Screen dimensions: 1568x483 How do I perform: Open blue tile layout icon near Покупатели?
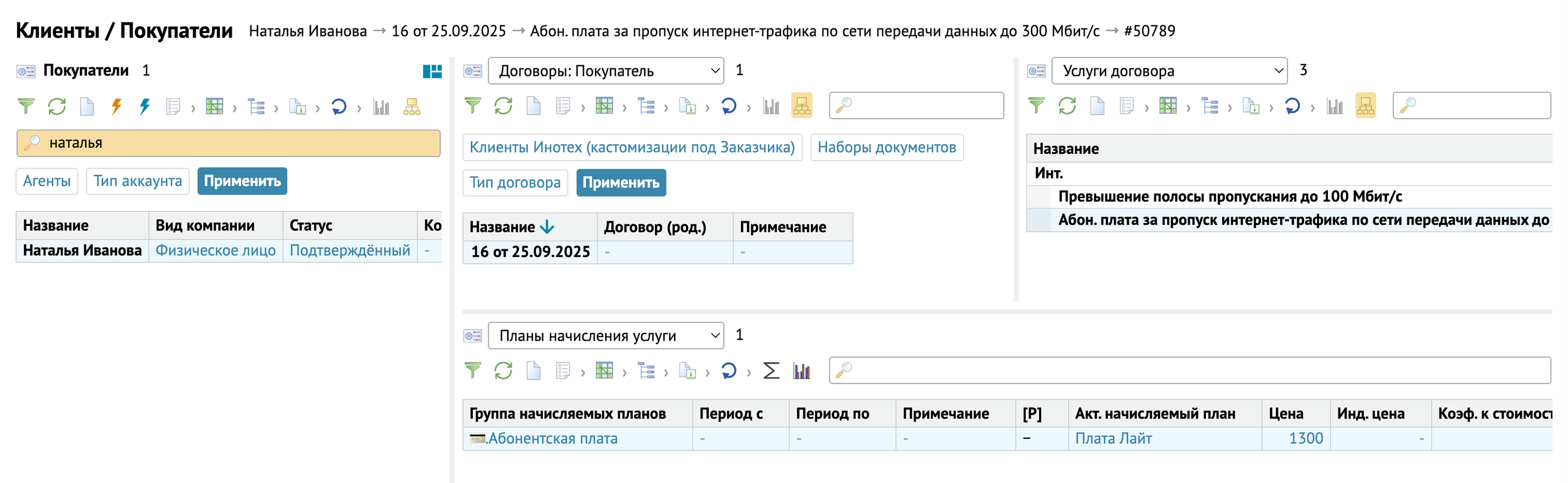click(432, 72)
